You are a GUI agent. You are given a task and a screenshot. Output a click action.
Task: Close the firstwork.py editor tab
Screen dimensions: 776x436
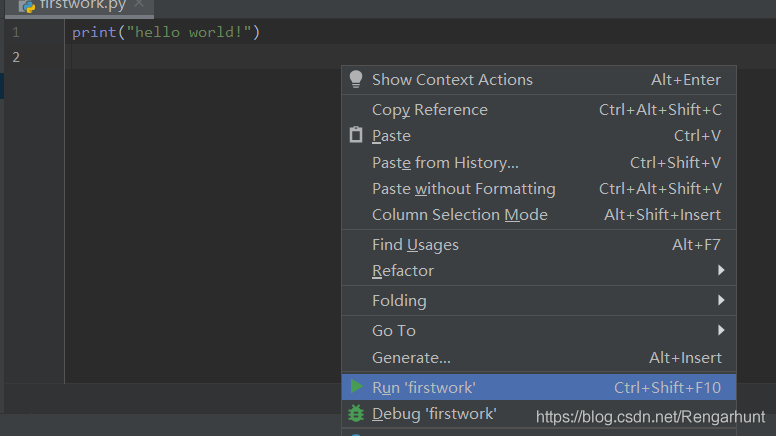139,4
